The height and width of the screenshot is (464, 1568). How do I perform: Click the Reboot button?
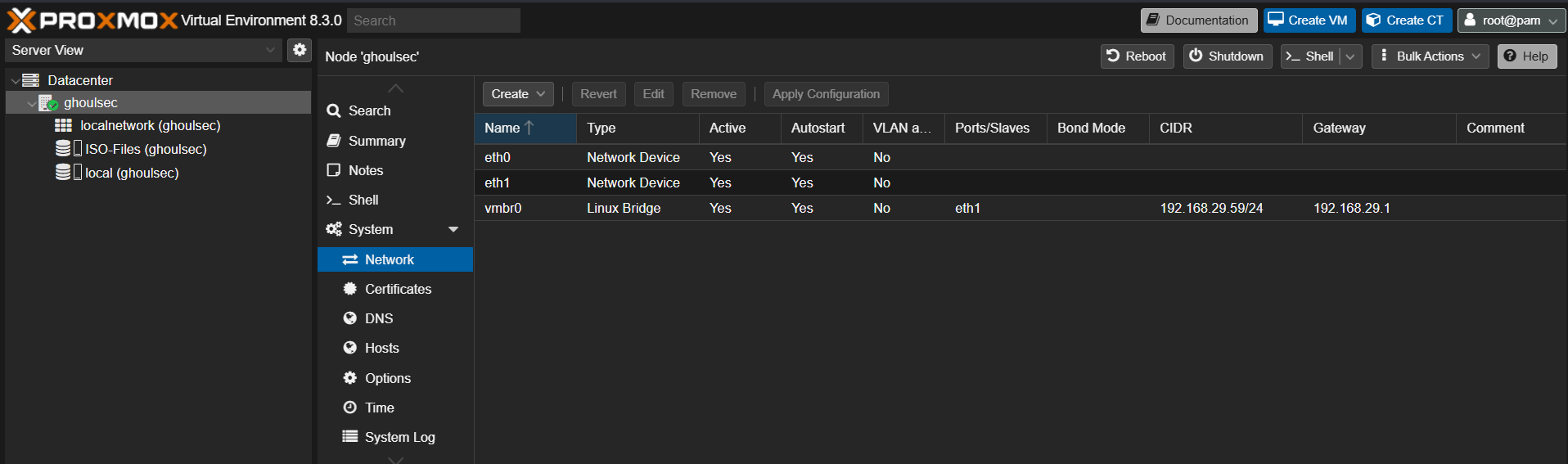click(1136, 56)
